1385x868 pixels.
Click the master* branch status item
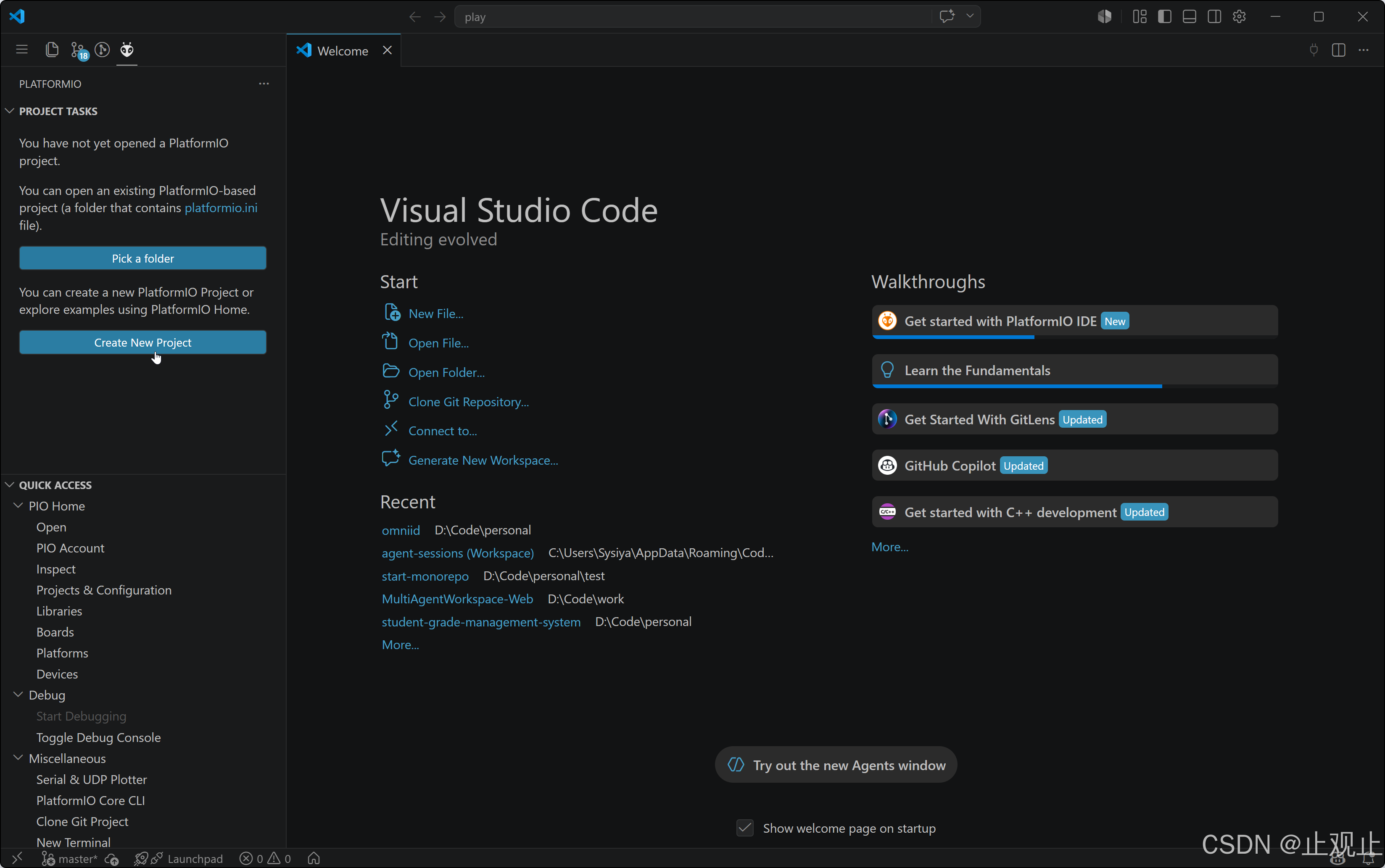(69, 859)
